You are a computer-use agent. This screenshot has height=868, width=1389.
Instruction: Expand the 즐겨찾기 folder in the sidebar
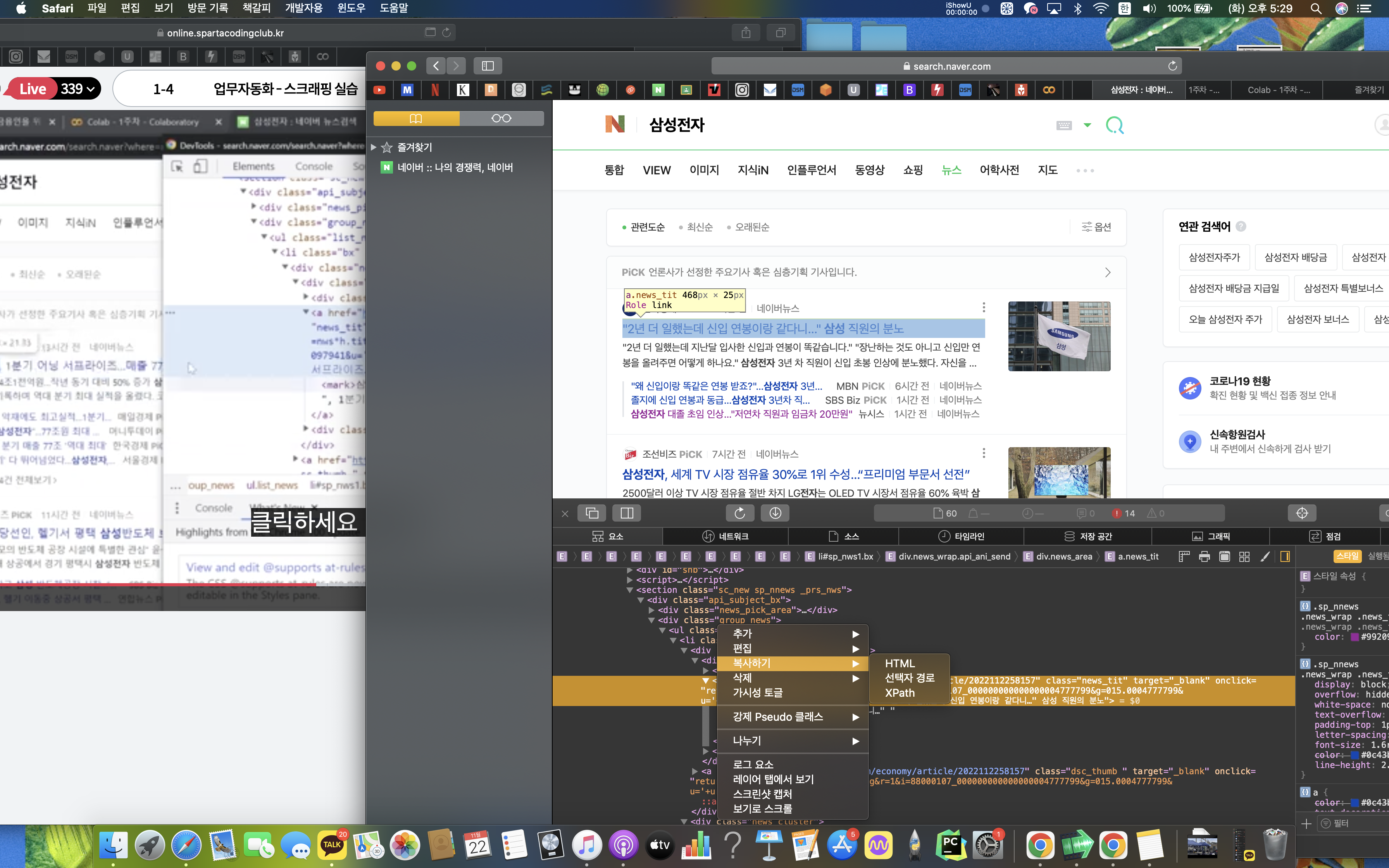(x=374, y=148)
